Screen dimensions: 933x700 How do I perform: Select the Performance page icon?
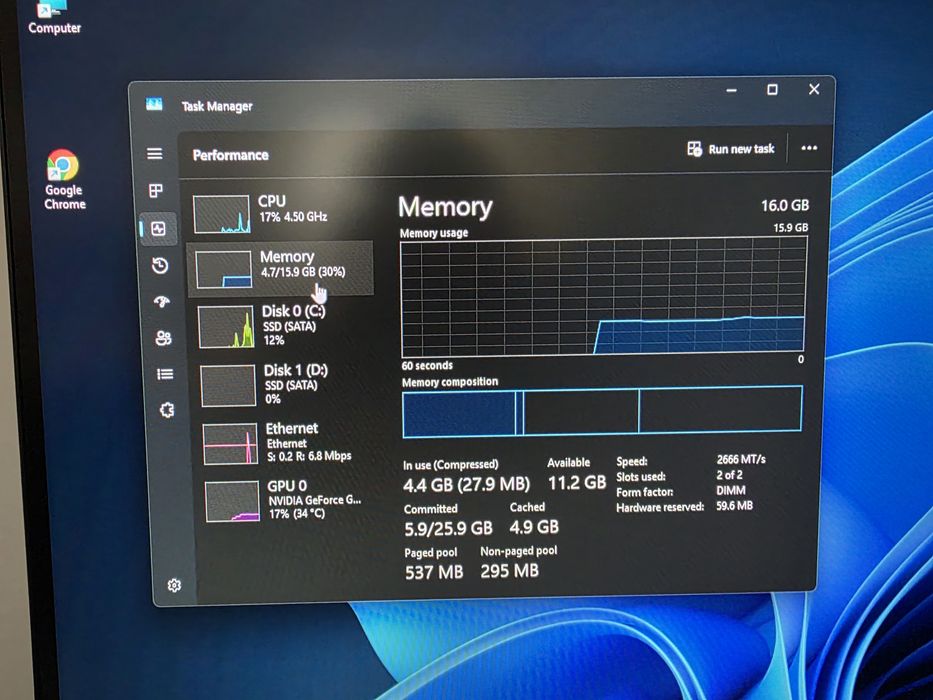click(x=158, y=229)
